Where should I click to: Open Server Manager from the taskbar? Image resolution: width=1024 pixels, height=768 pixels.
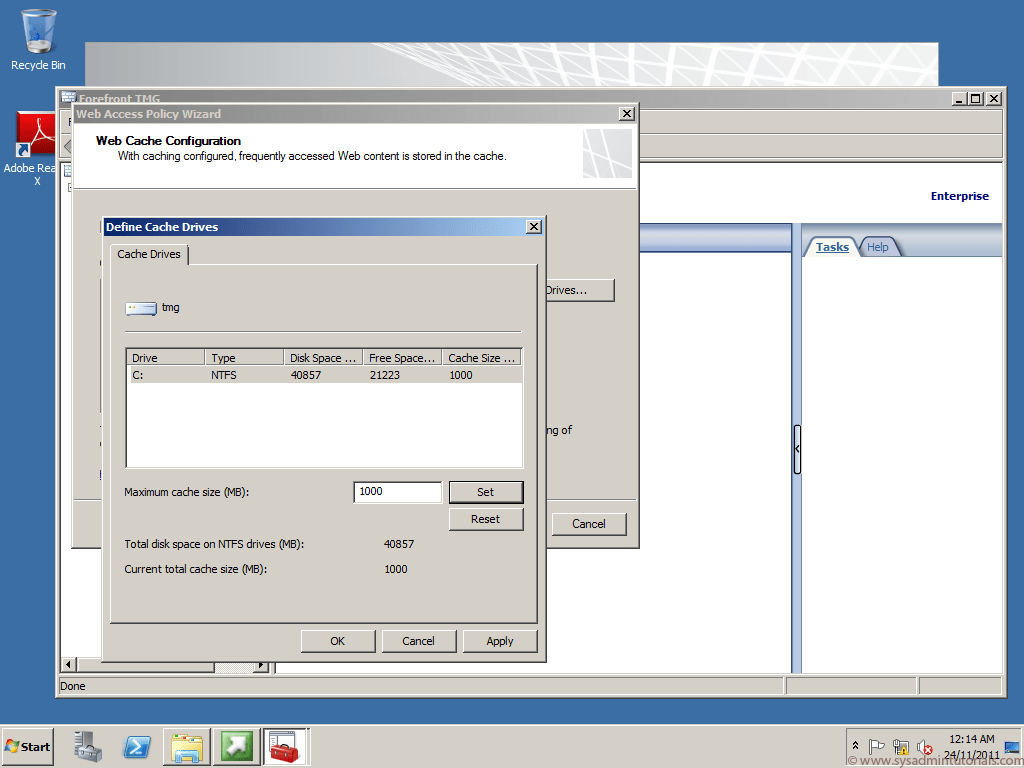point(88,746)
